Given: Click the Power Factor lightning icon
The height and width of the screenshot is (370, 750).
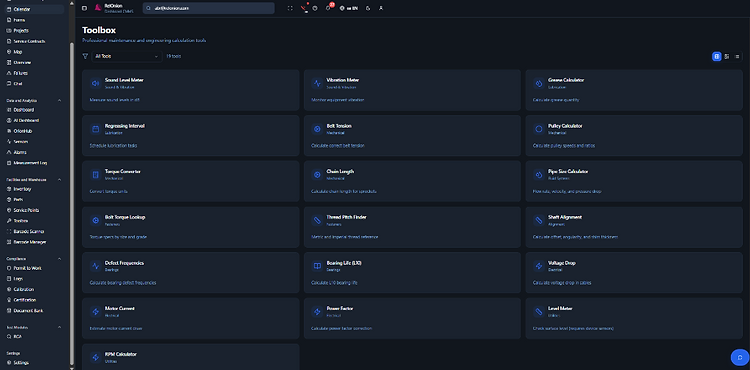Looking at the screenshot, I should point(317,312).
